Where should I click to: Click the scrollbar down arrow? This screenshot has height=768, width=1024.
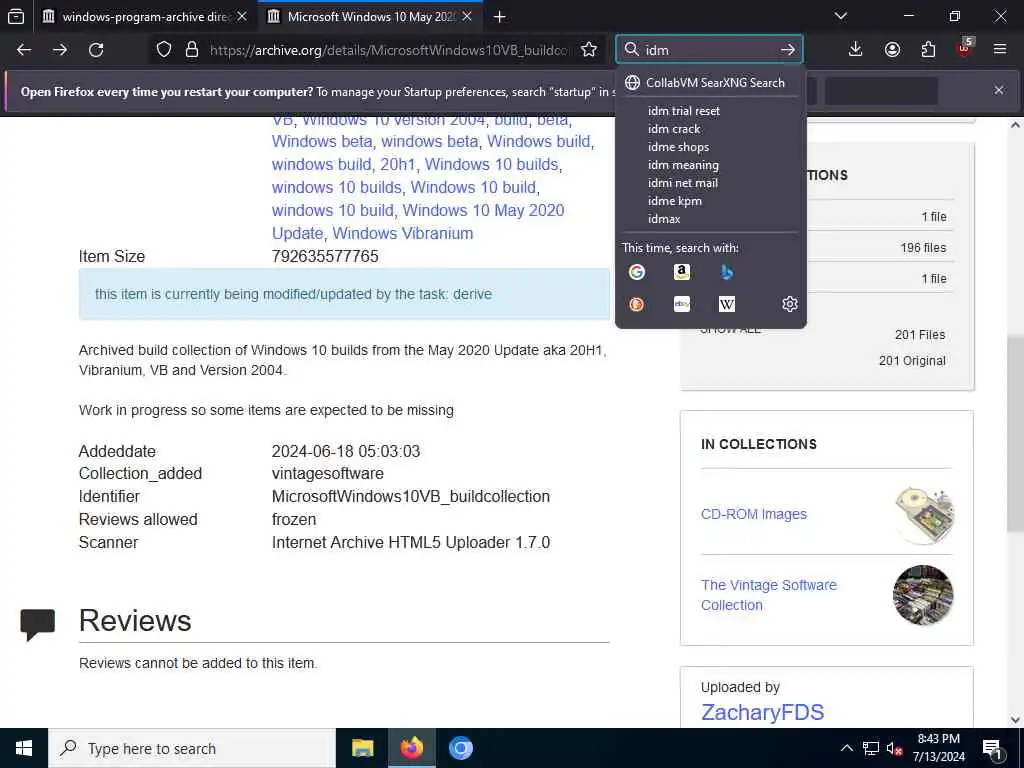click(x=1015, y=720)
